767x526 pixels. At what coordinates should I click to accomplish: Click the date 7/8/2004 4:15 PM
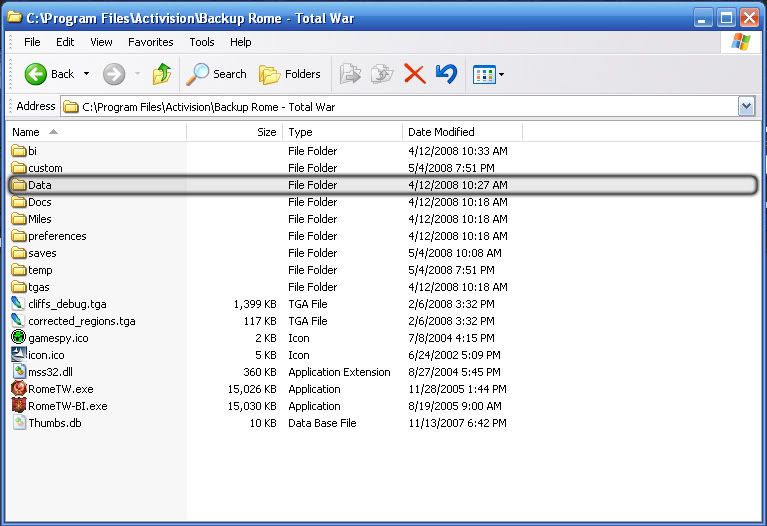[x=451, y=338]
